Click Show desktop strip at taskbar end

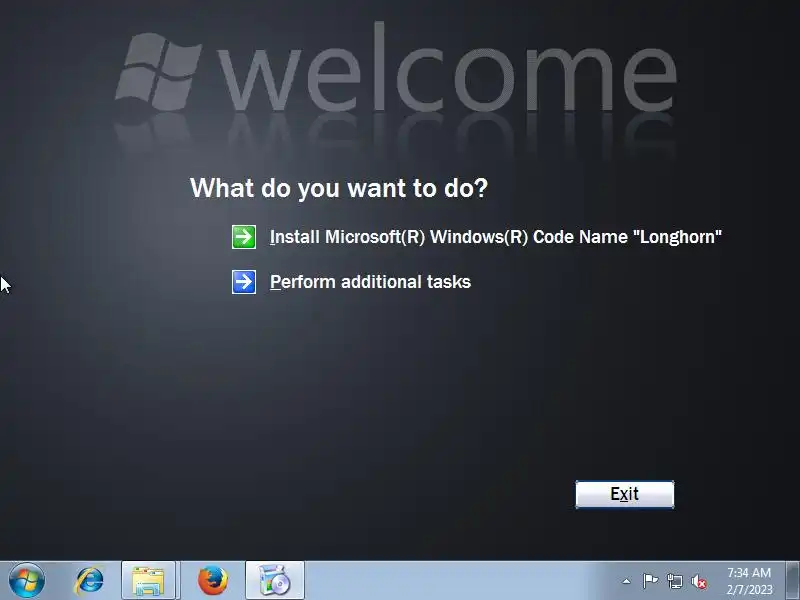[792, 581]
